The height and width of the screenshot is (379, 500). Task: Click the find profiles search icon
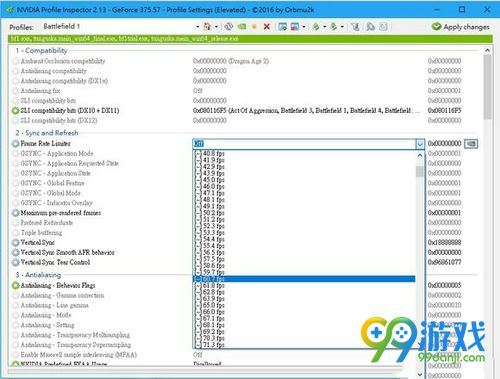pyautogui.click(x=370, y=26)
